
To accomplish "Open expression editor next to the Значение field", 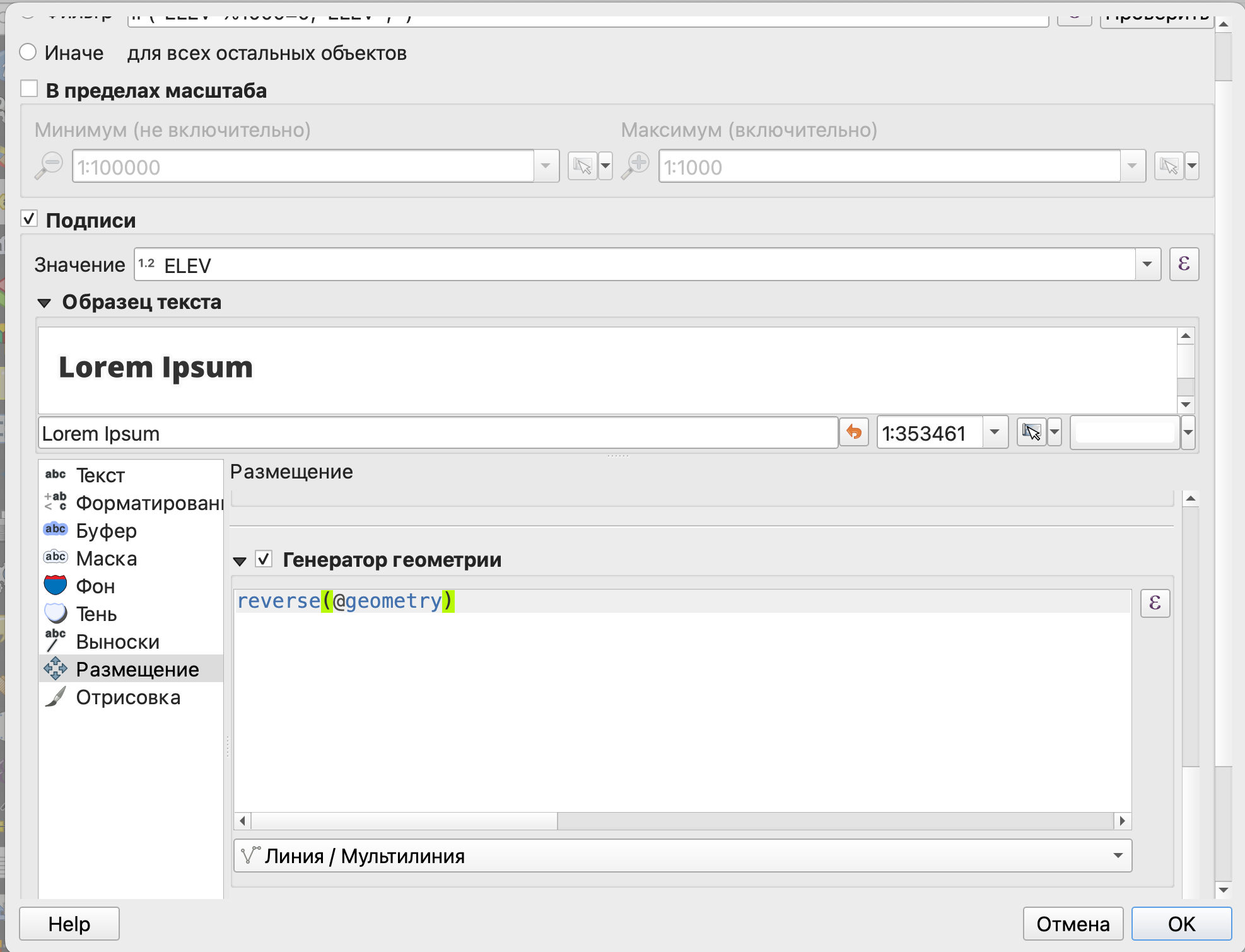I will [x=1184, y=264].
